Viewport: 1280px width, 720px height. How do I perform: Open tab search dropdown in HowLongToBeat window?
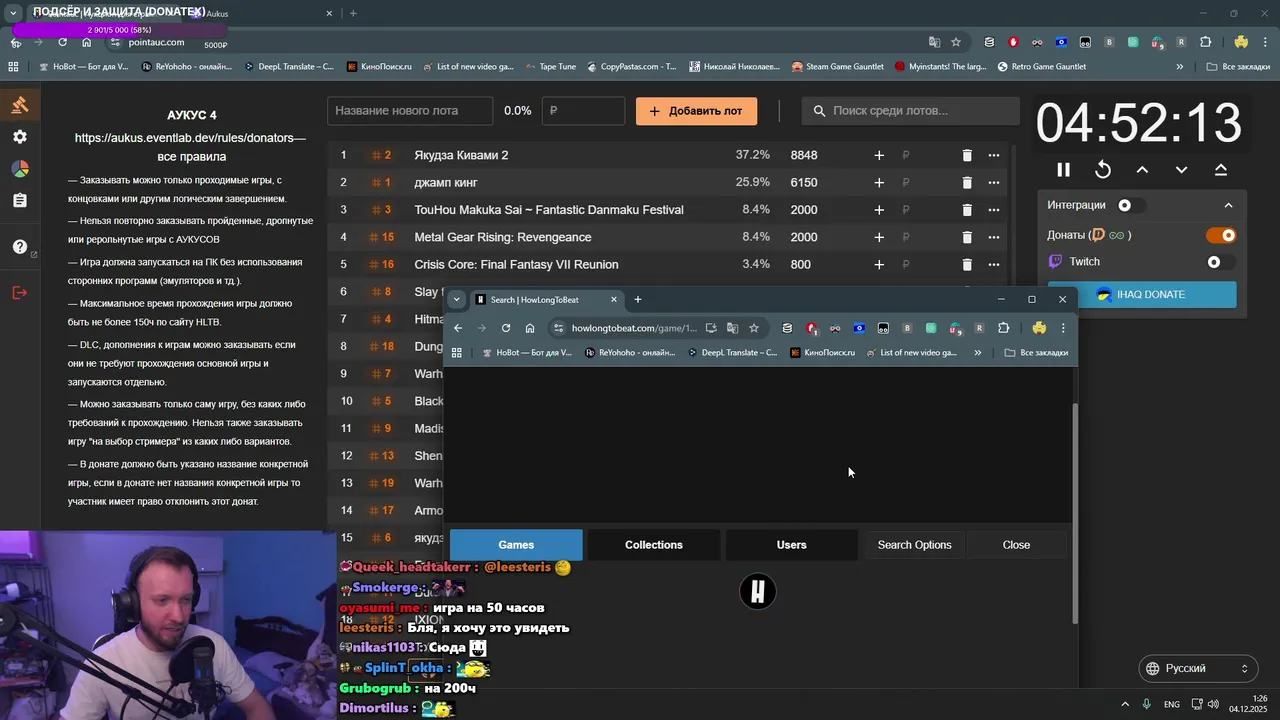456,299
